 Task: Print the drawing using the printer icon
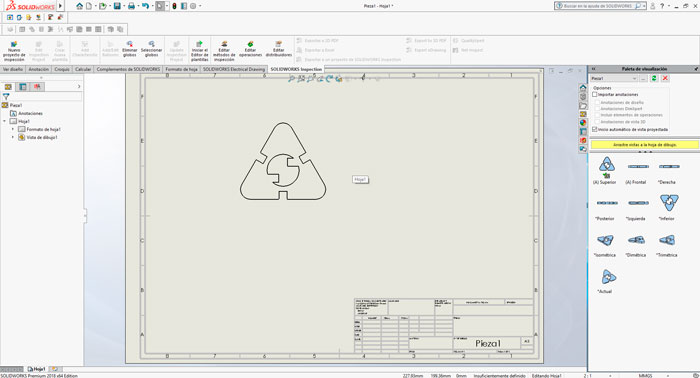point(131,6)
